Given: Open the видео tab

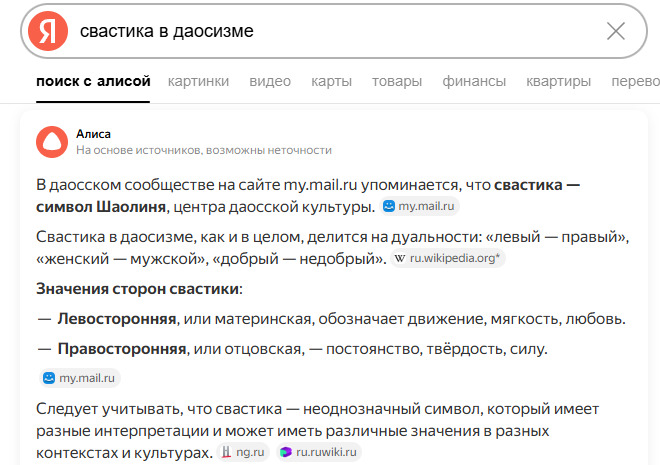Looking at the screenshot, I should [270, 81].
